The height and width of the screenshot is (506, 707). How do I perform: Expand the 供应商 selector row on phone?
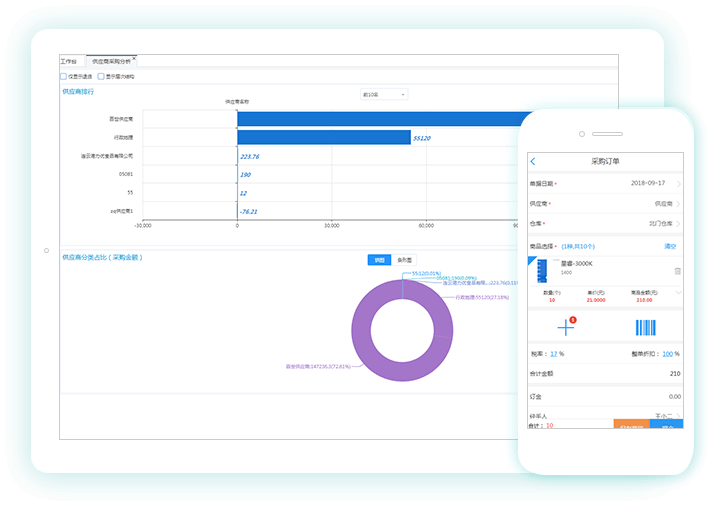tap(679, 204)
